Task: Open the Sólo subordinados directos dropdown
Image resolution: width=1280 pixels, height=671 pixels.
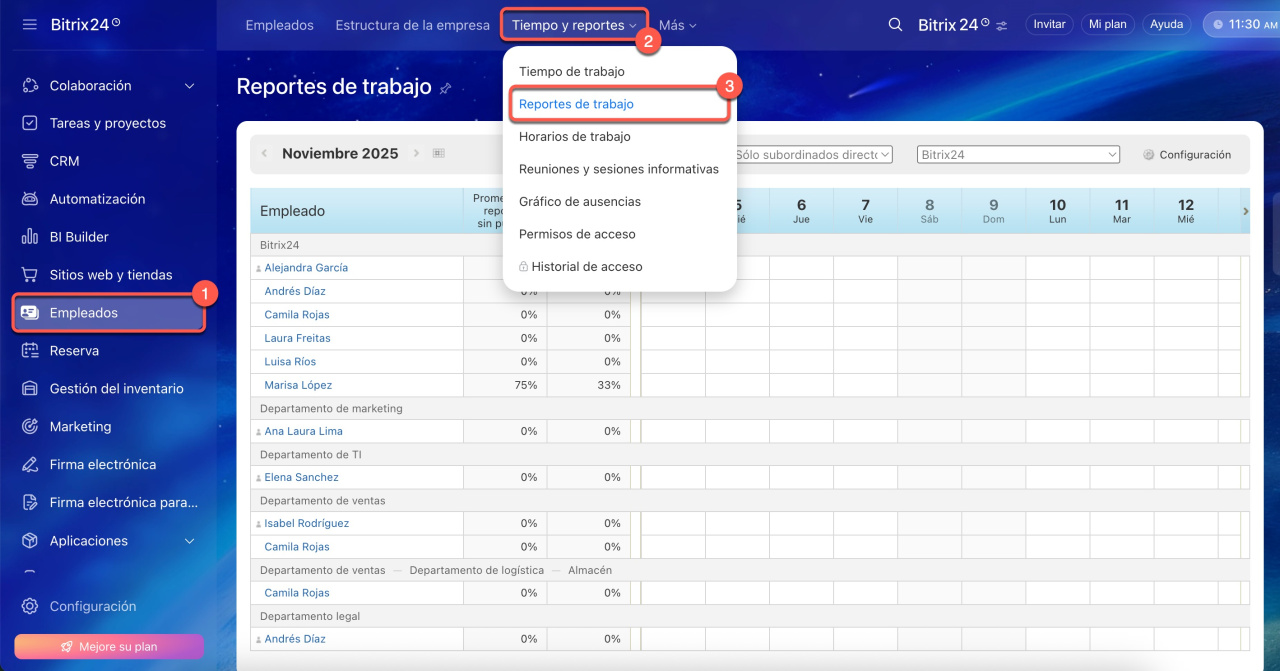Action: pyautogui.click(x=811, y=155)
